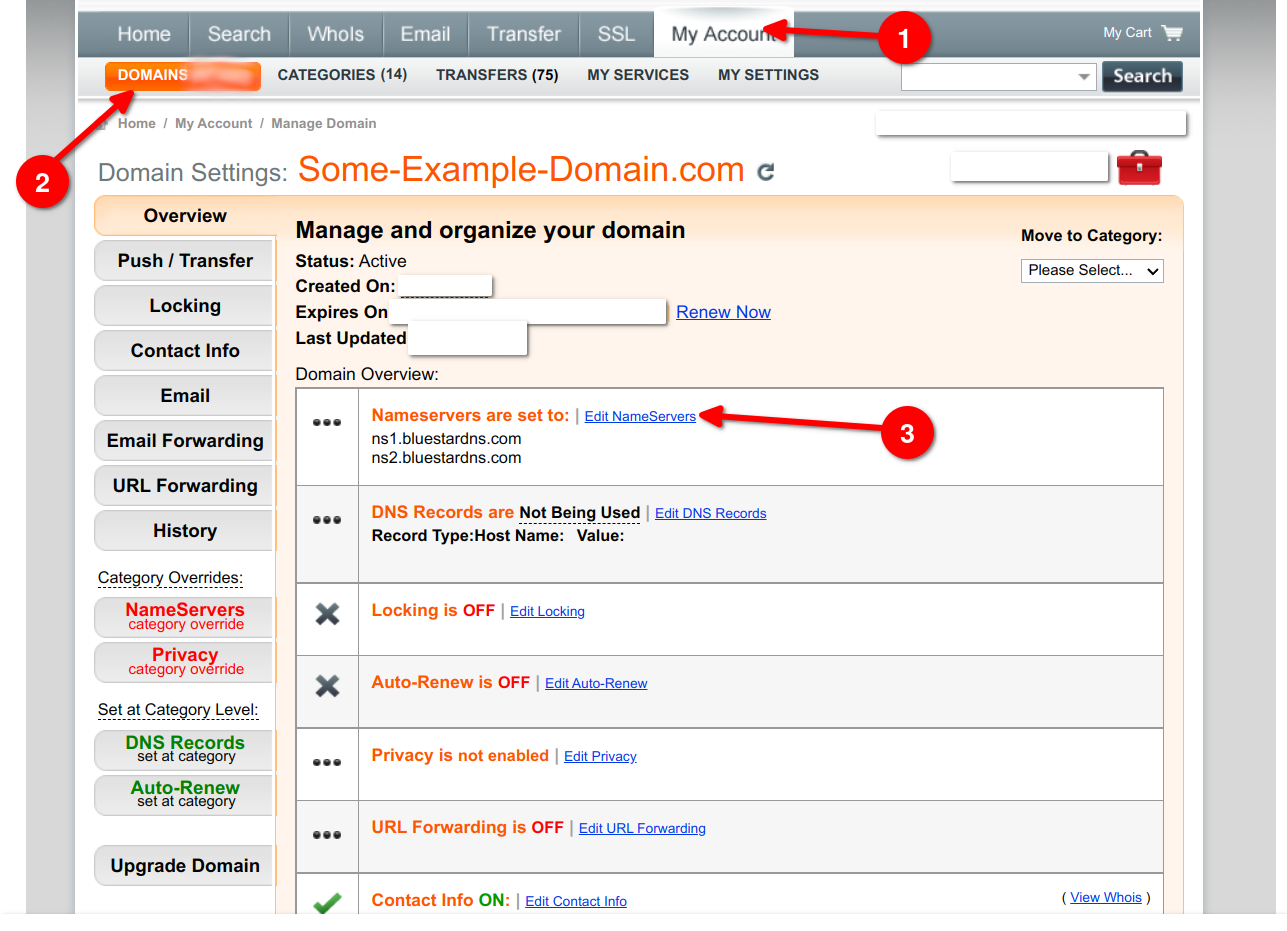Click the three-dot icon in Privacy row
The height and width of the screenshot is (931, 1287).
[x=327, y=762]
